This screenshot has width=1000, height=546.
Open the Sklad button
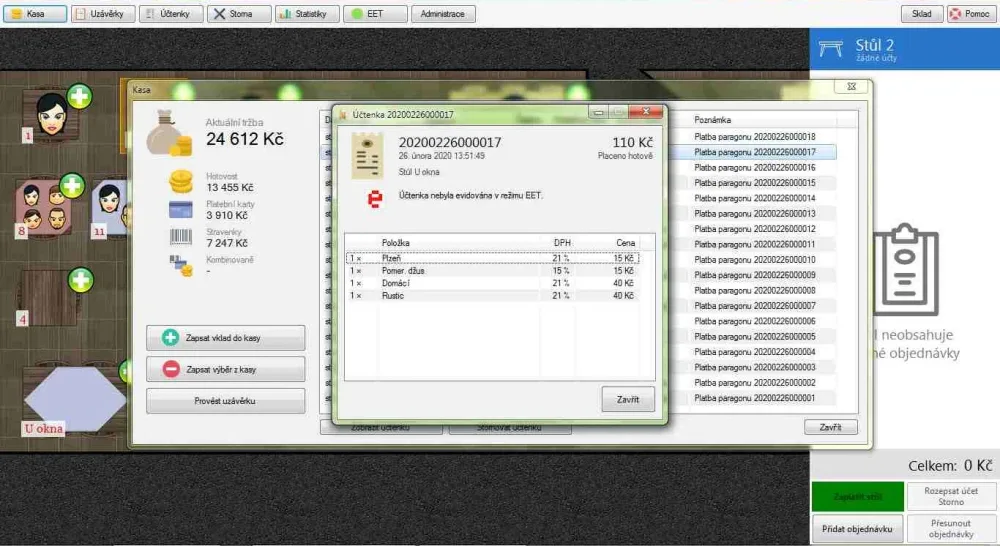tap(922, 13)
